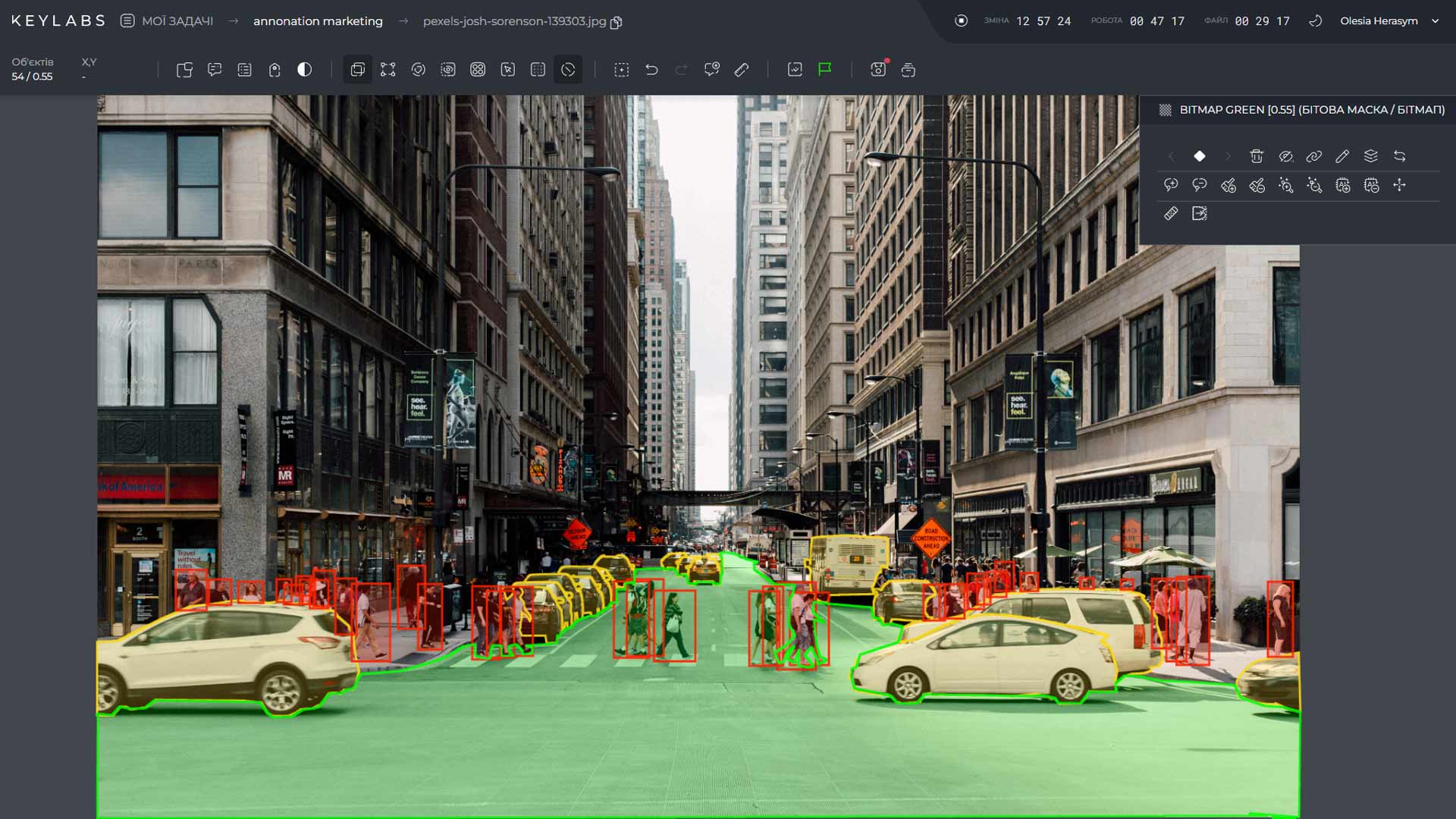Viewport: 1456px width, 819px height.
Task: Open the pencil edit tool for BITMAP GREEN
Action: 1342,156
